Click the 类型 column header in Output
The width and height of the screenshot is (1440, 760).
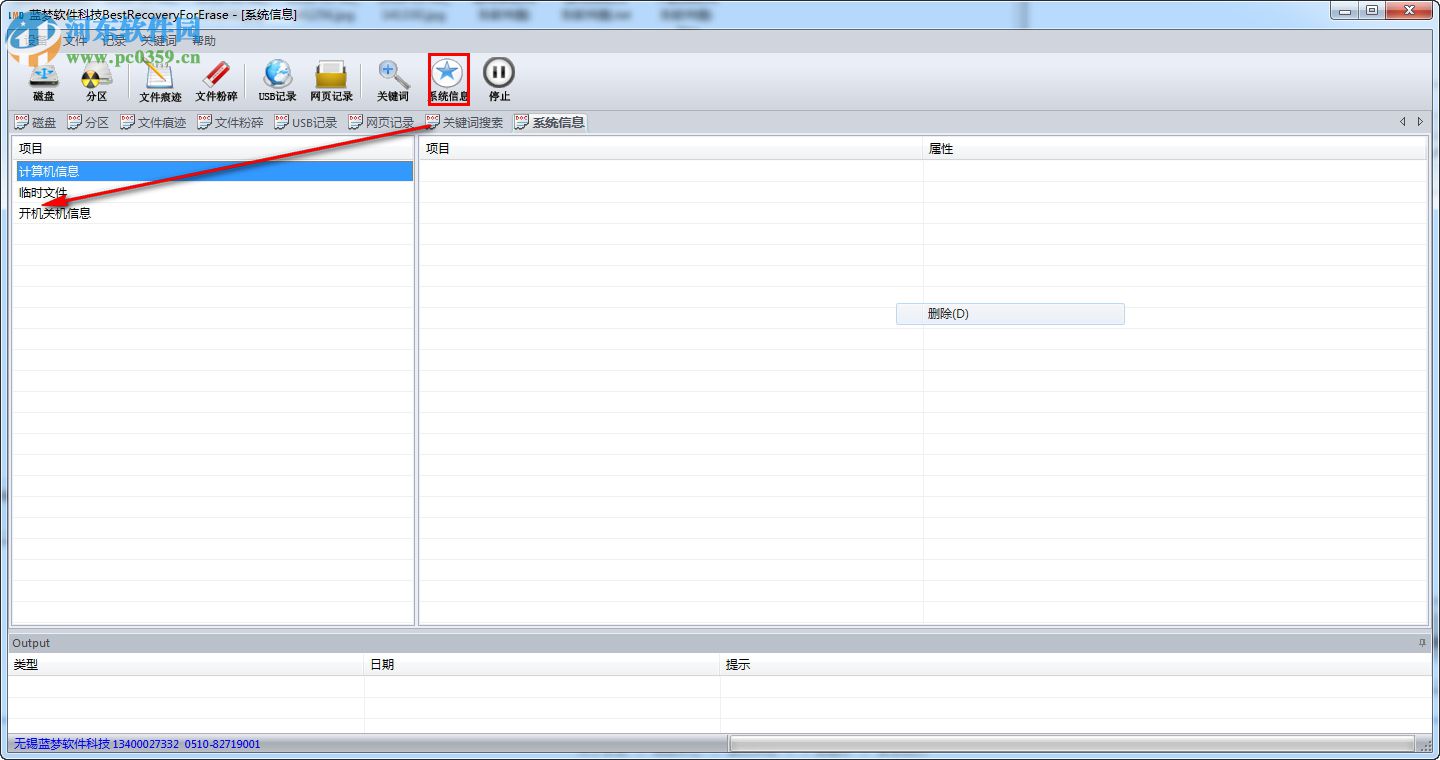[x=186, y=664]
